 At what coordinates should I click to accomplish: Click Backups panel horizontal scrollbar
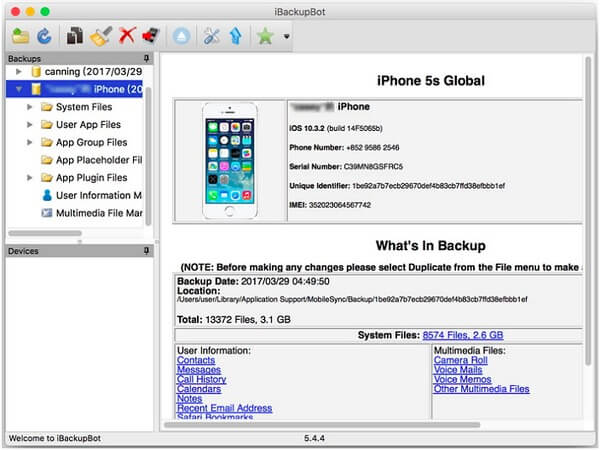click(45, 233)
